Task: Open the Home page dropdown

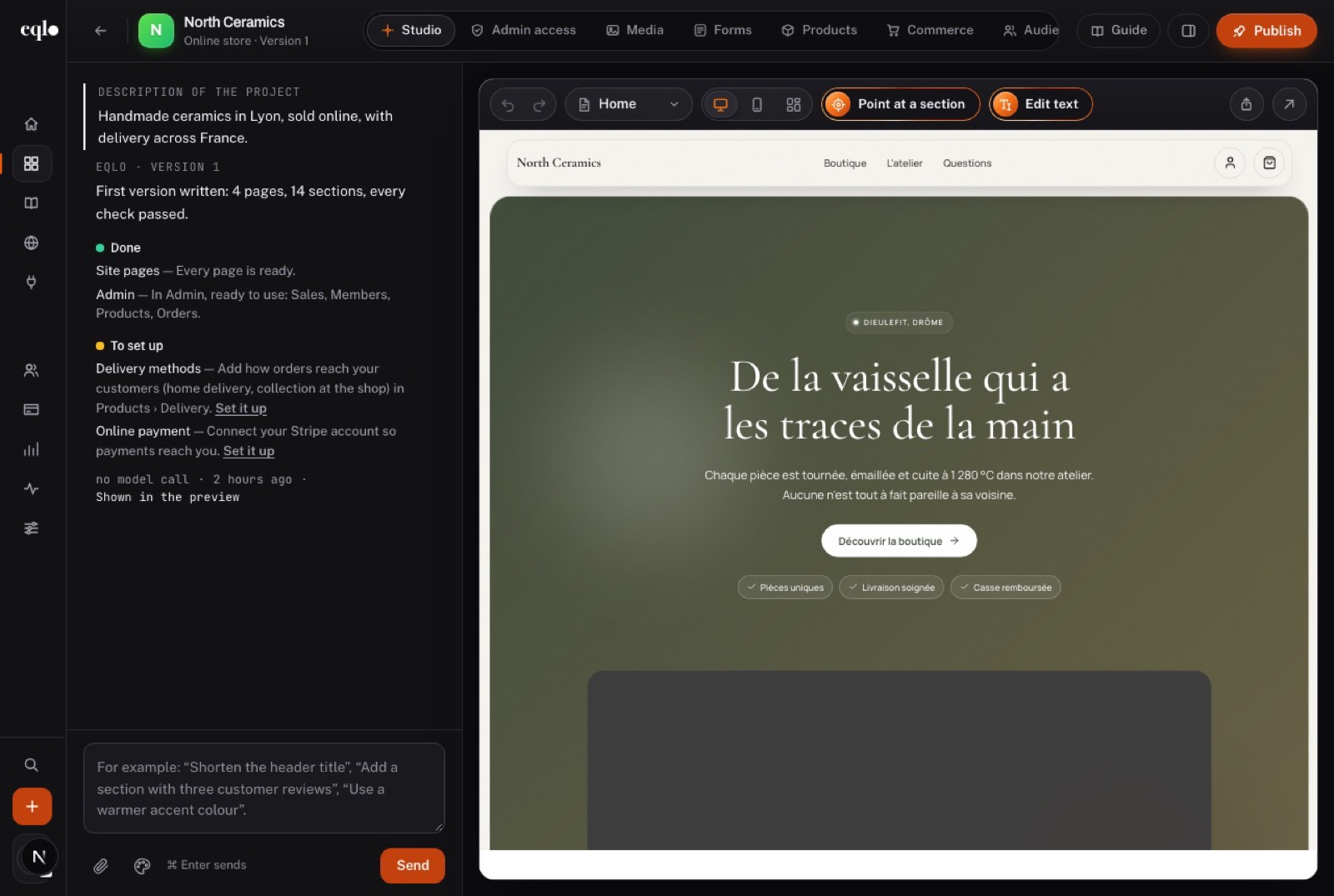Action: coord(629,104)
